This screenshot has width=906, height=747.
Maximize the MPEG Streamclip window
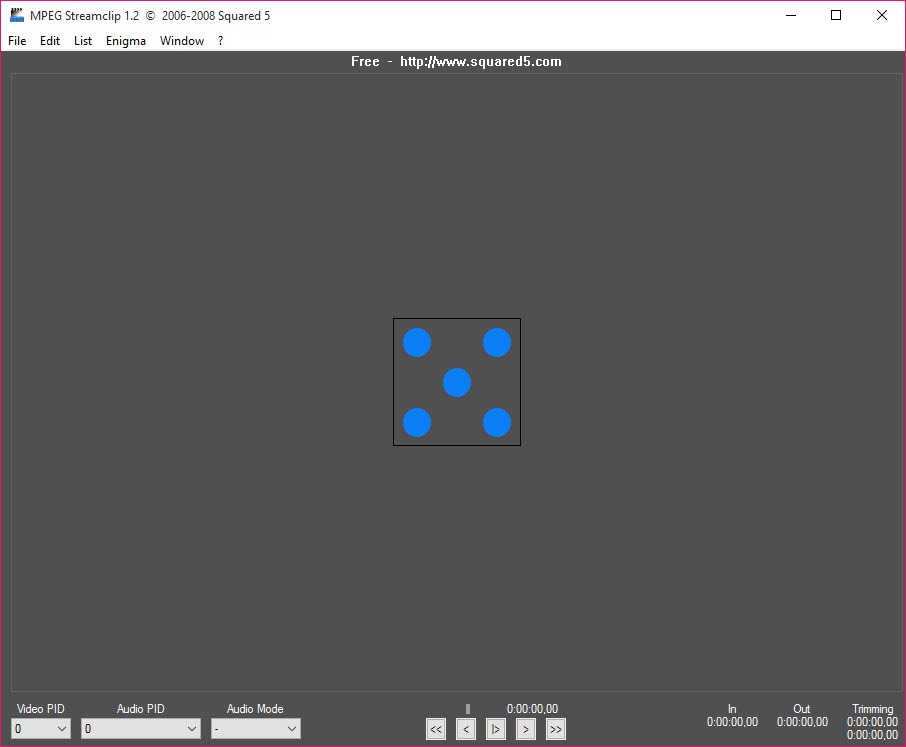pos(836,15)
